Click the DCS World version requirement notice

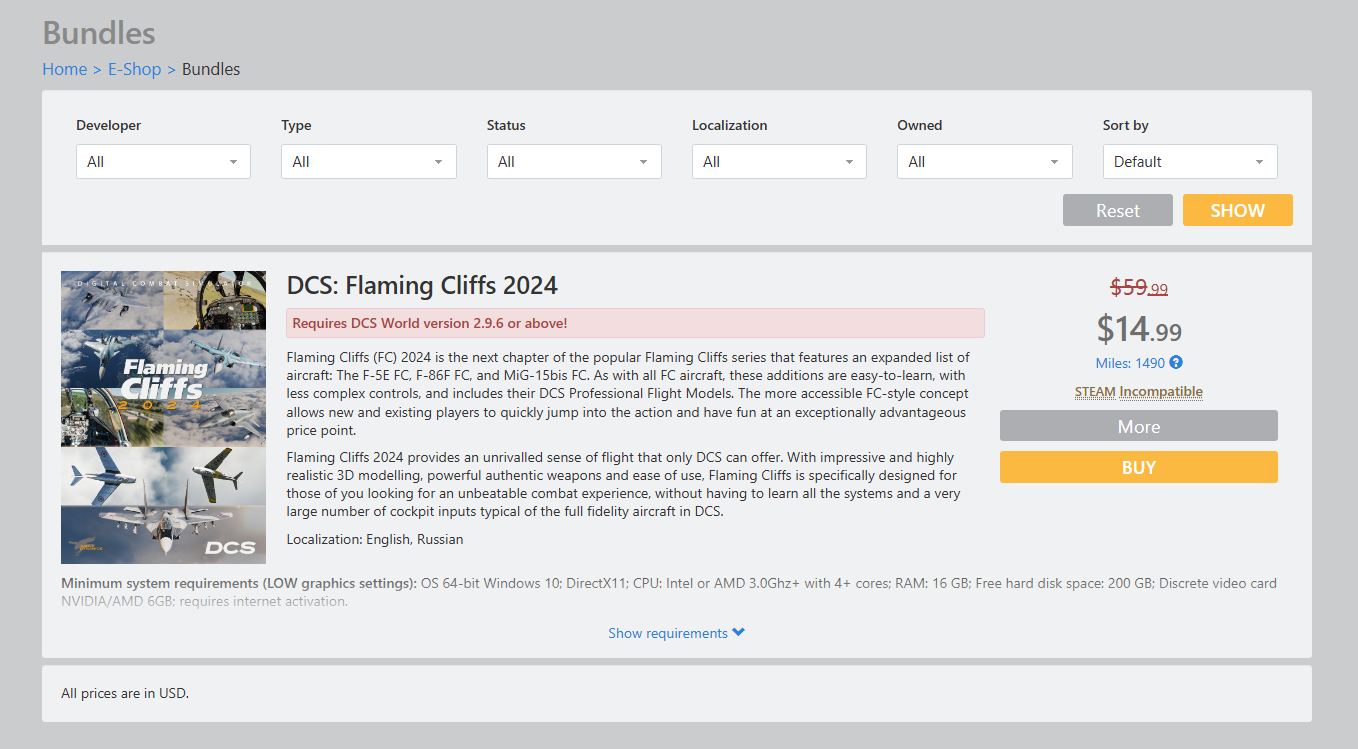tap(635, 323)
